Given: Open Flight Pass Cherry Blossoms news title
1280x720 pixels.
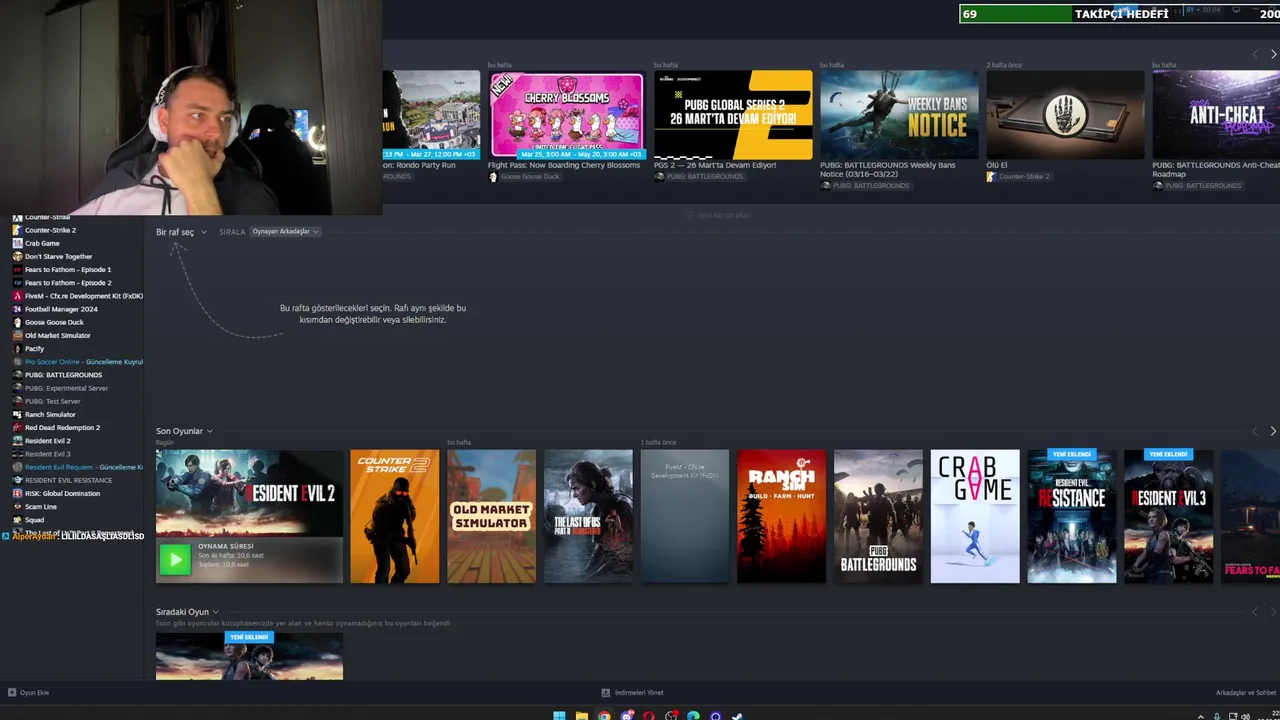Looking at the screenshot, I should (x=564, y=165).
